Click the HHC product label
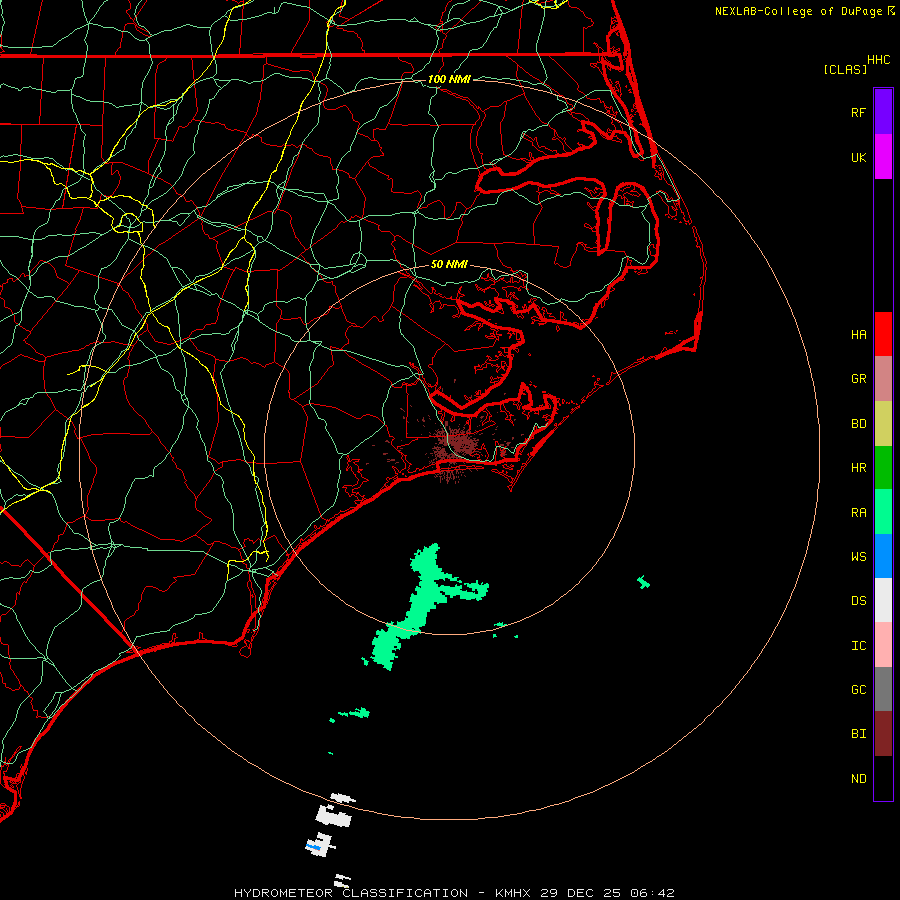This screenshot has height=900, width=900. click(878, 60)
